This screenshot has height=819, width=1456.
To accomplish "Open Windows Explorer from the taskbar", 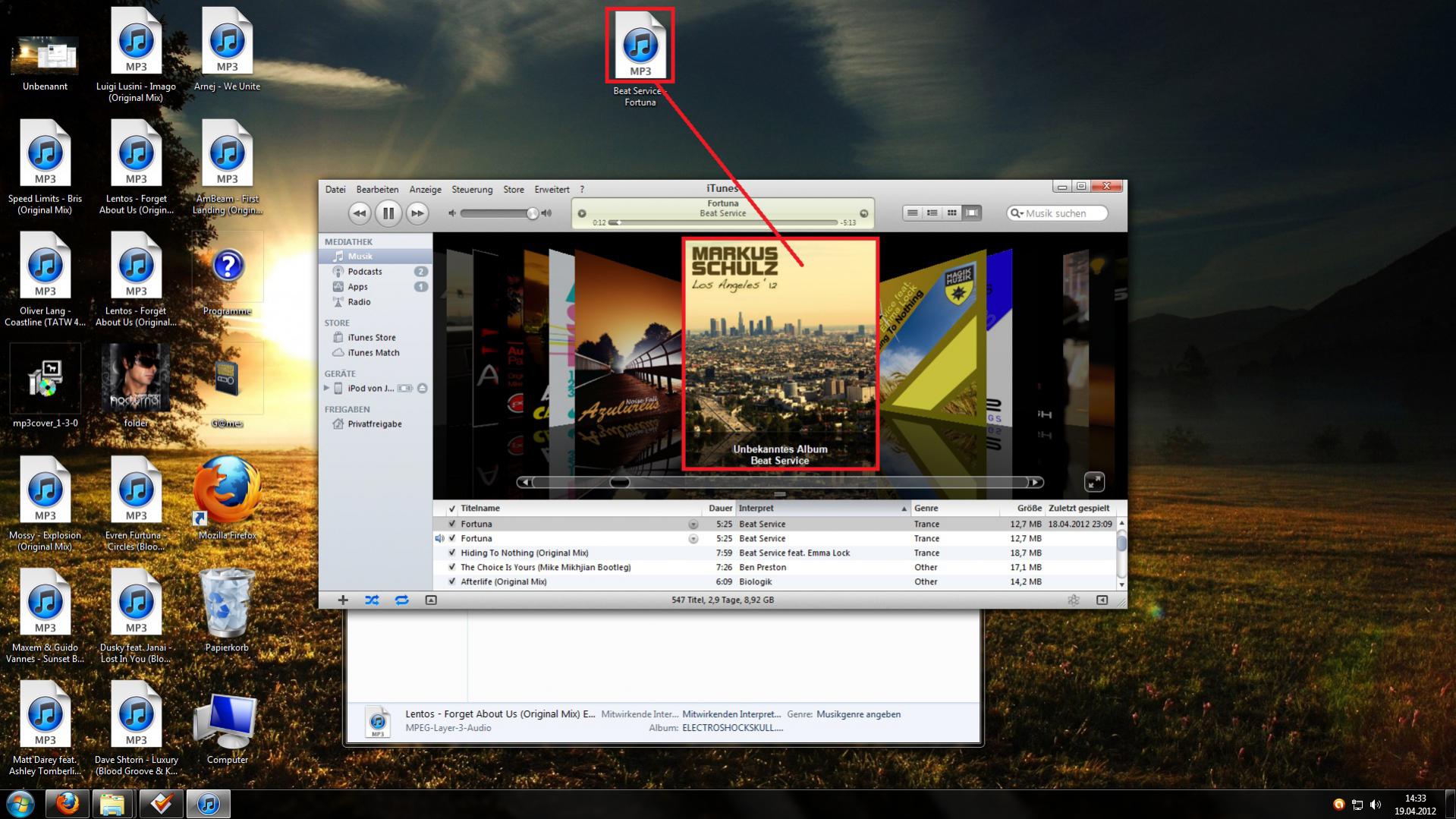I will (x=113, y=804).
